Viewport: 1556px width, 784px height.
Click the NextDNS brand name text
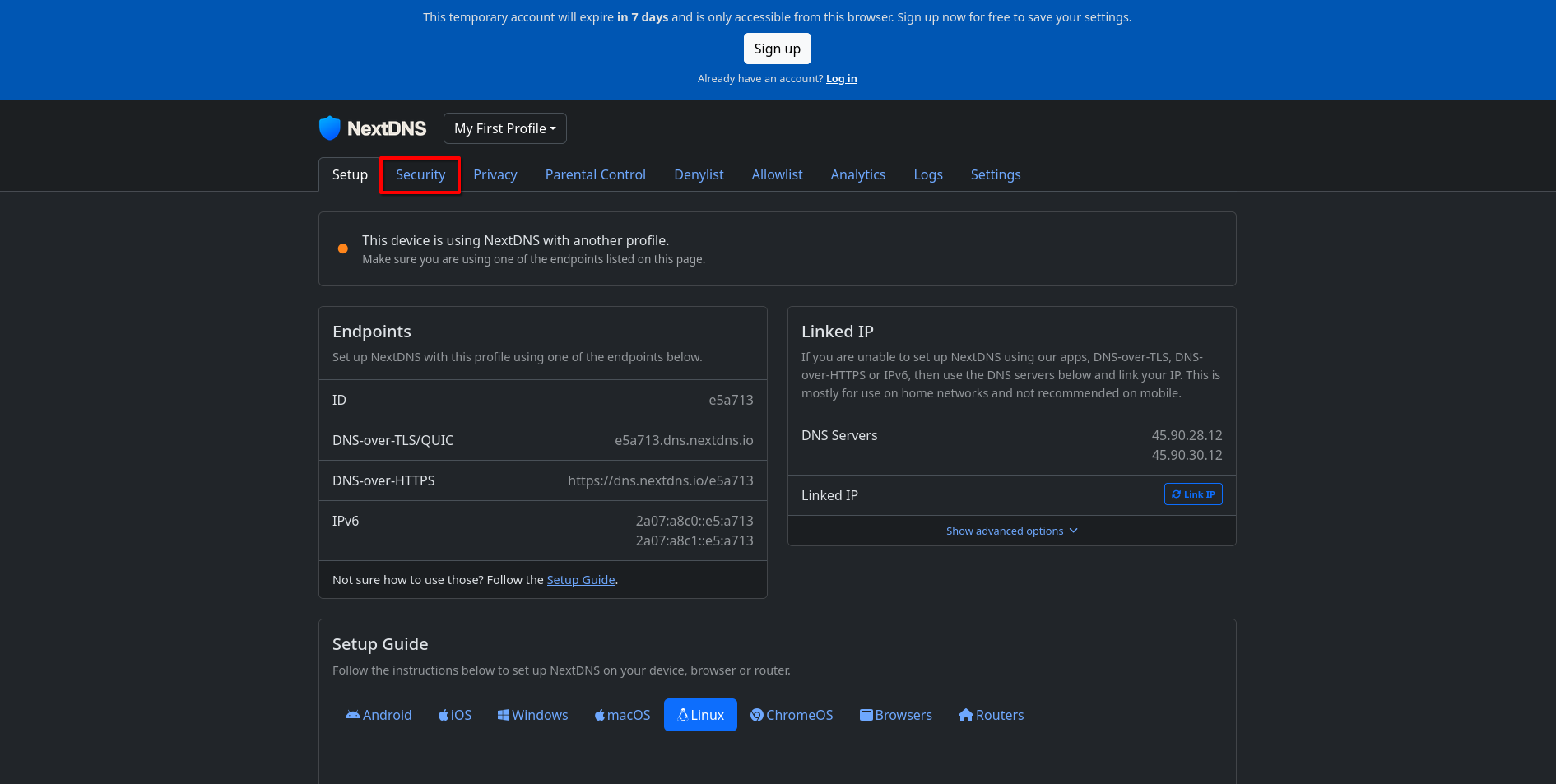tap(387, 128)
